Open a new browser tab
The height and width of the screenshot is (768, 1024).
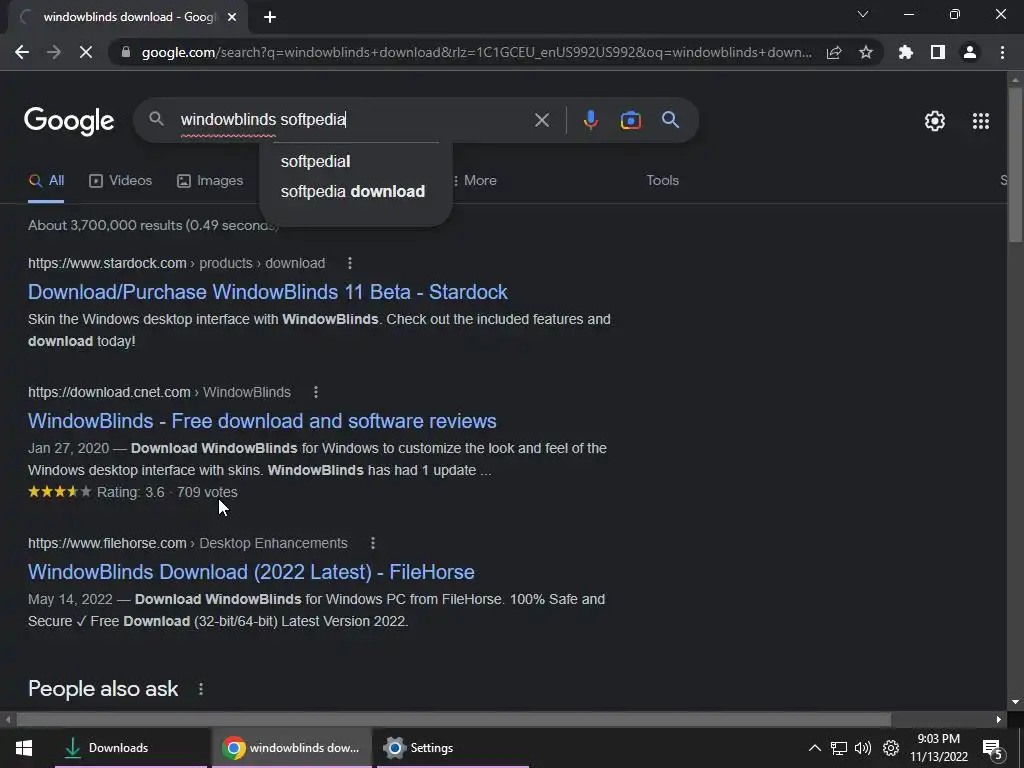(270, 17)
